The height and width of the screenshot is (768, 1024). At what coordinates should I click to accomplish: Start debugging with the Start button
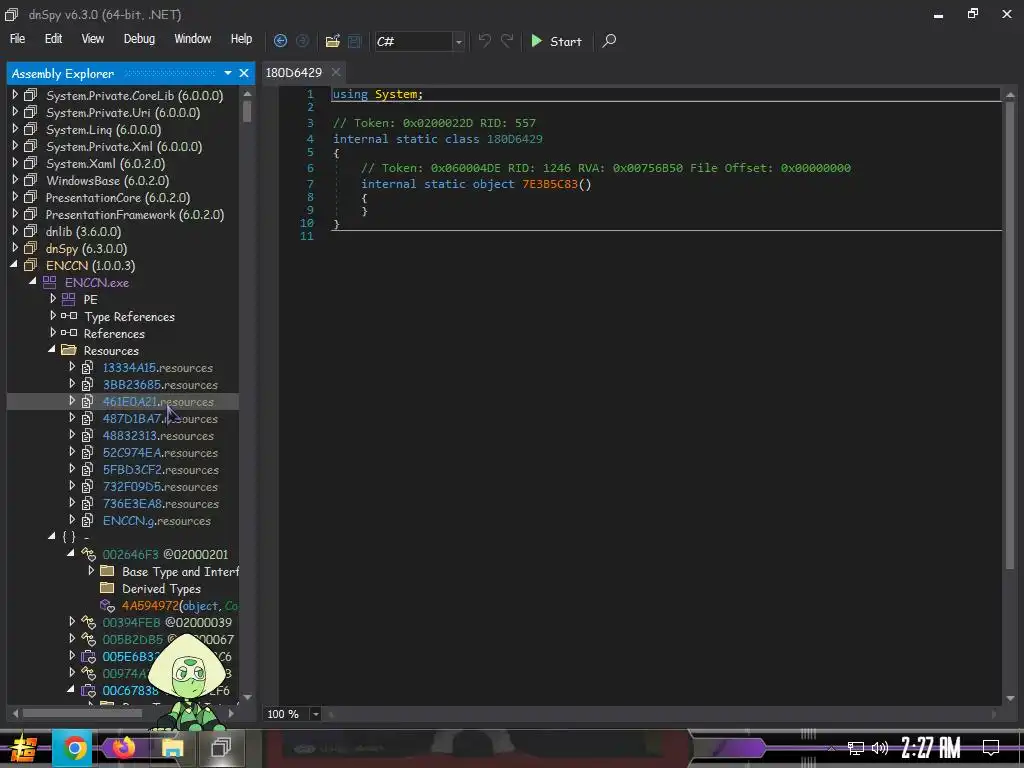[x=556, y=41]
